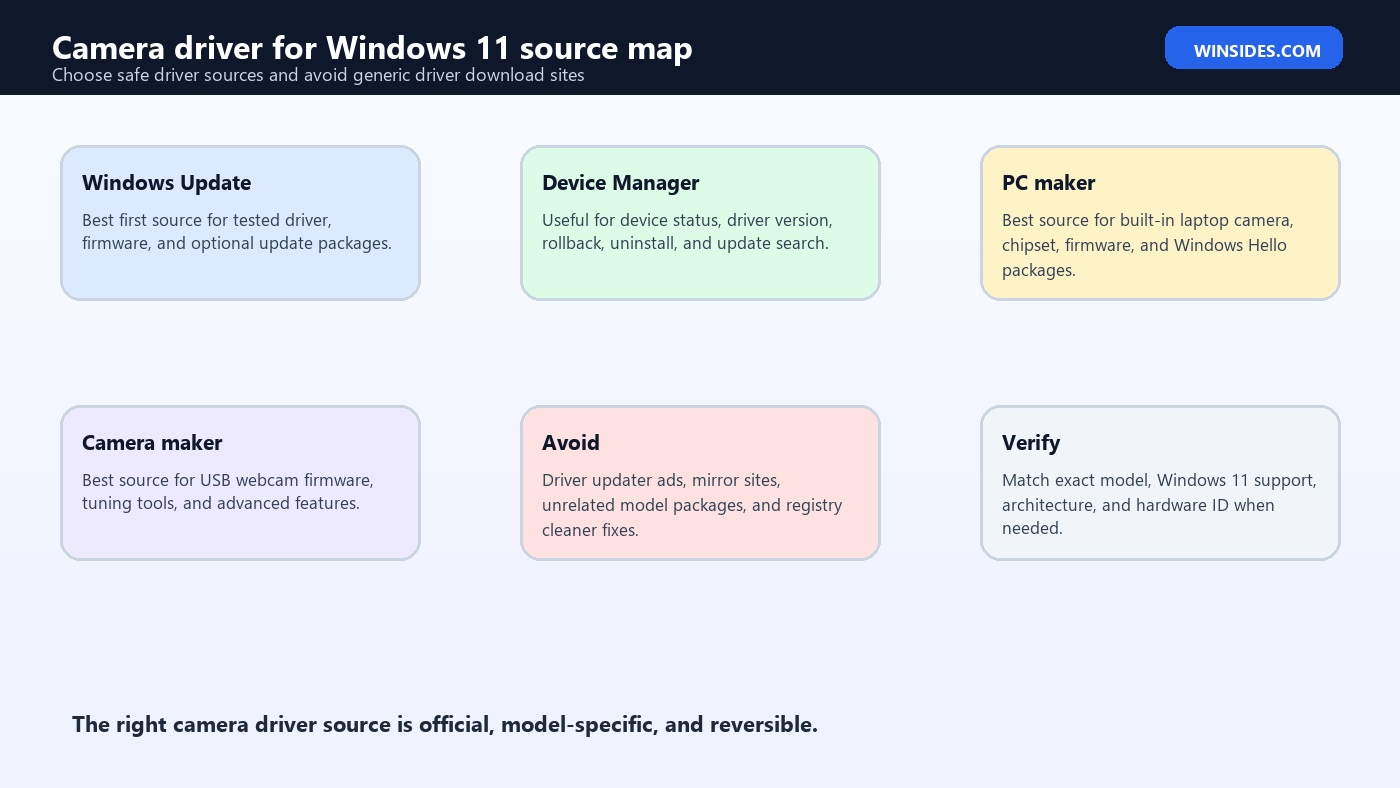Click the text 'Best source for built-in laptop camera'

pyautogui.click(x=1148, y=220)
